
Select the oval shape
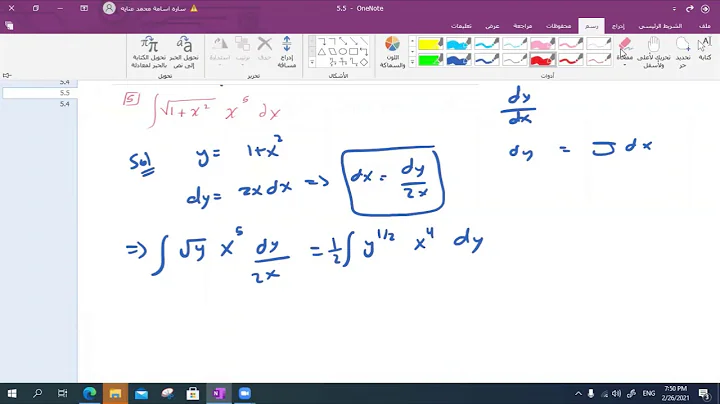[x=343, y=51]
